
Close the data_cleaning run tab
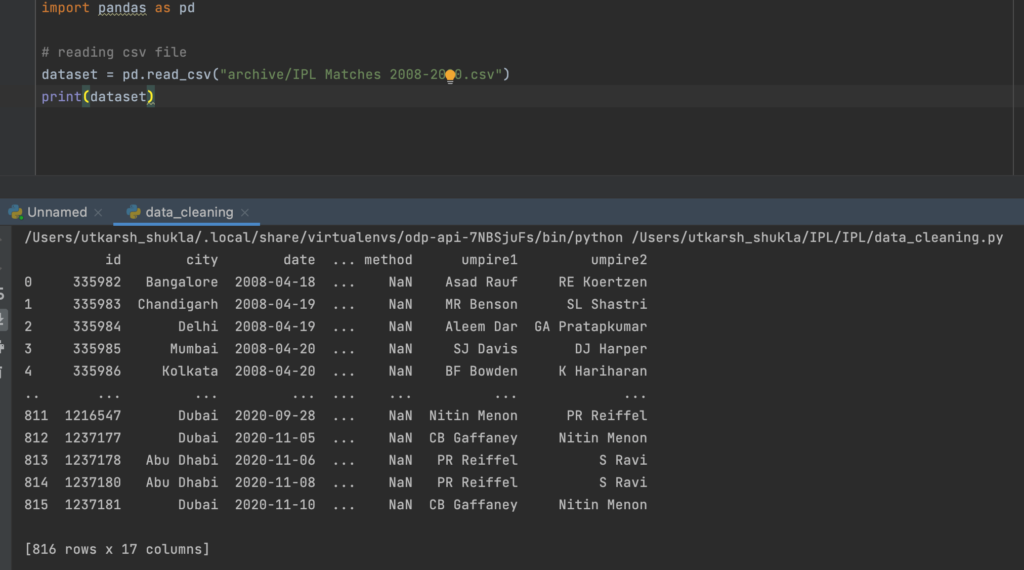[245, 213]
